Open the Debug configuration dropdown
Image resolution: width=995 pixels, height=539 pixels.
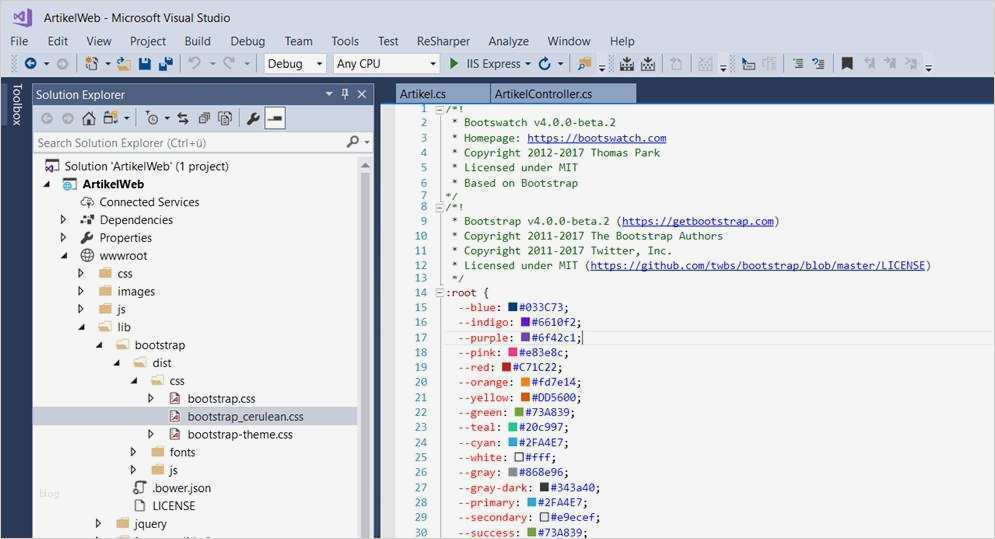(x=295, y=64)
